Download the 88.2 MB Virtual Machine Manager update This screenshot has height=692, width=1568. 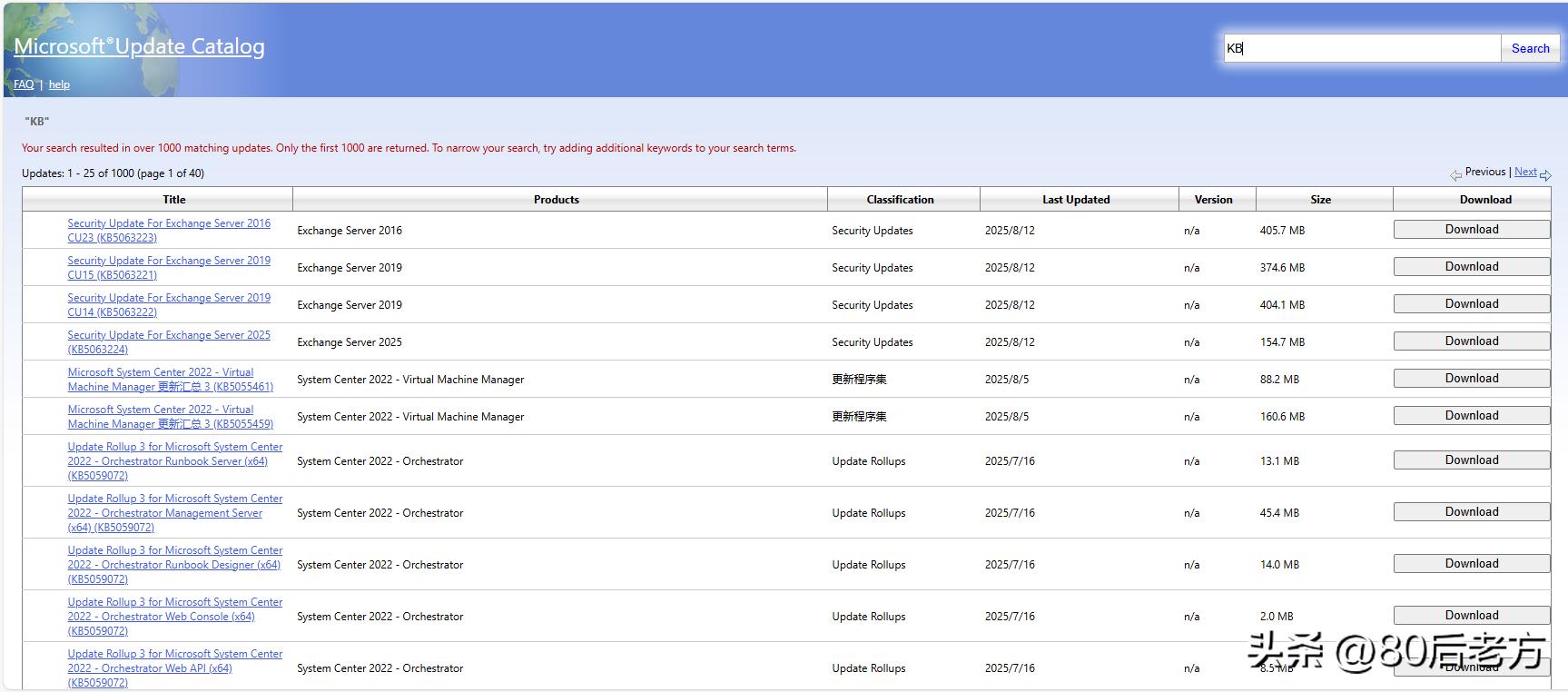click(x=1471, y=379)
